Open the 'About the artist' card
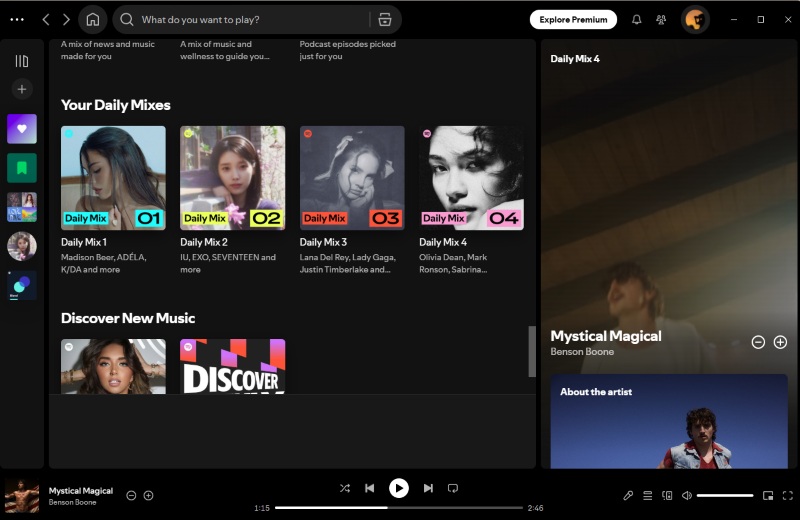800x520 pixels. 669,422
